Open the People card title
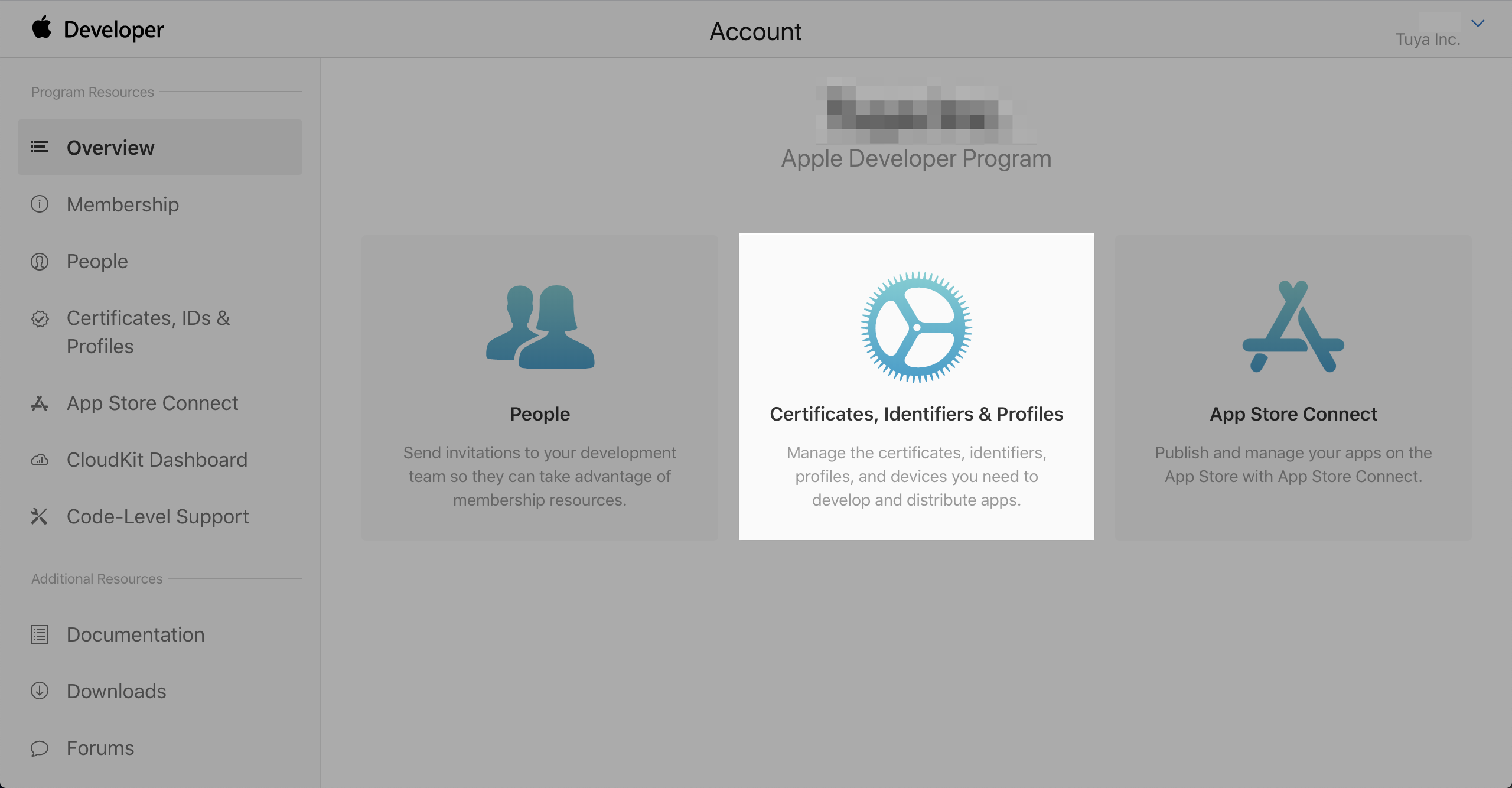 pos(540,414)
